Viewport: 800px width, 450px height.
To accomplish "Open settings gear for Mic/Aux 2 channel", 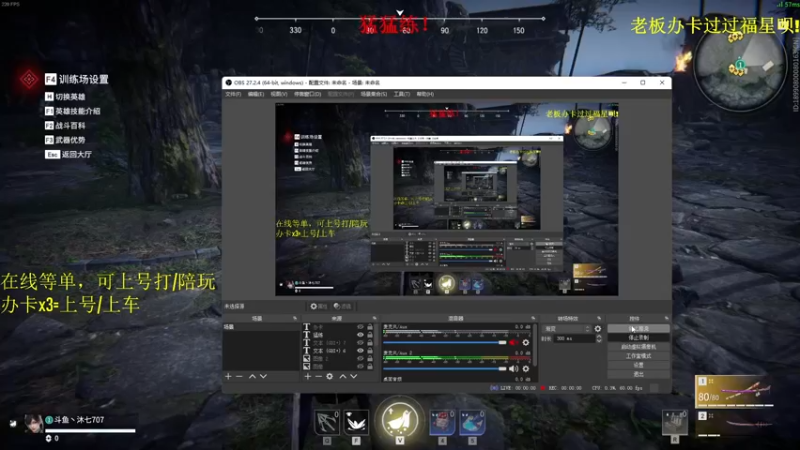I will click(x=526, y=368).
